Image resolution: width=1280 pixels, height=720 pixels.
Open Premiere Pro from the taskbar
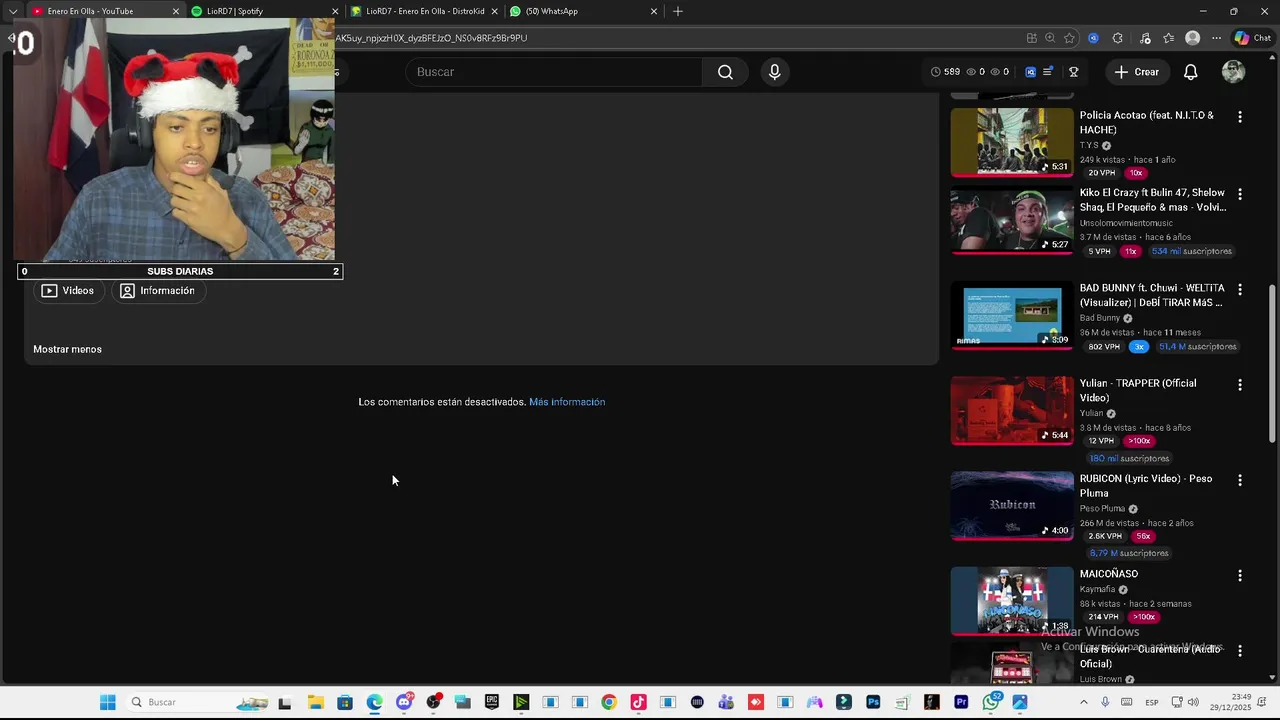(x=961, y=702)
